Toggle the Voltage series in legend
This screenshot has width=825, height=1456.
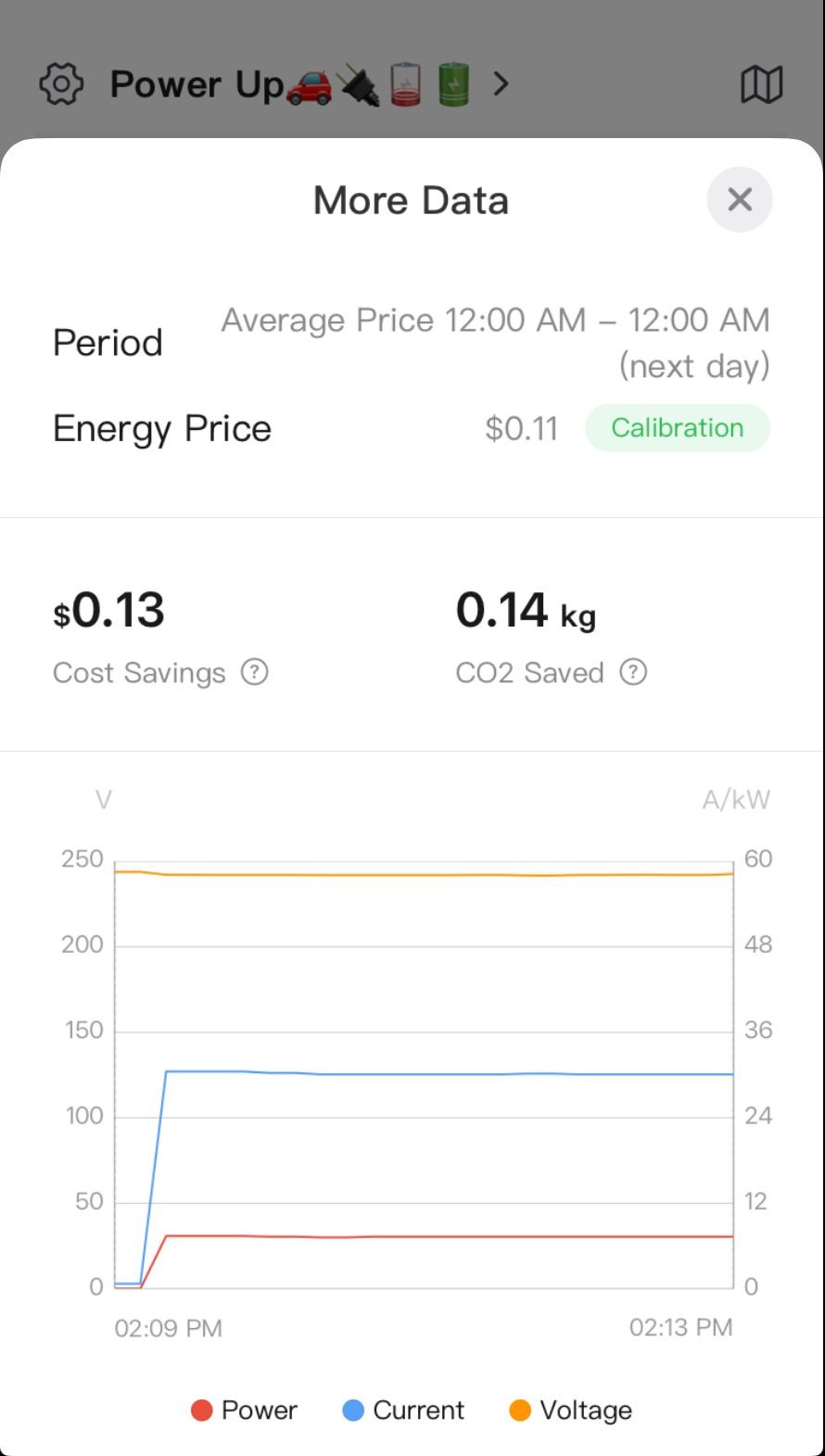click(570, 1410)
